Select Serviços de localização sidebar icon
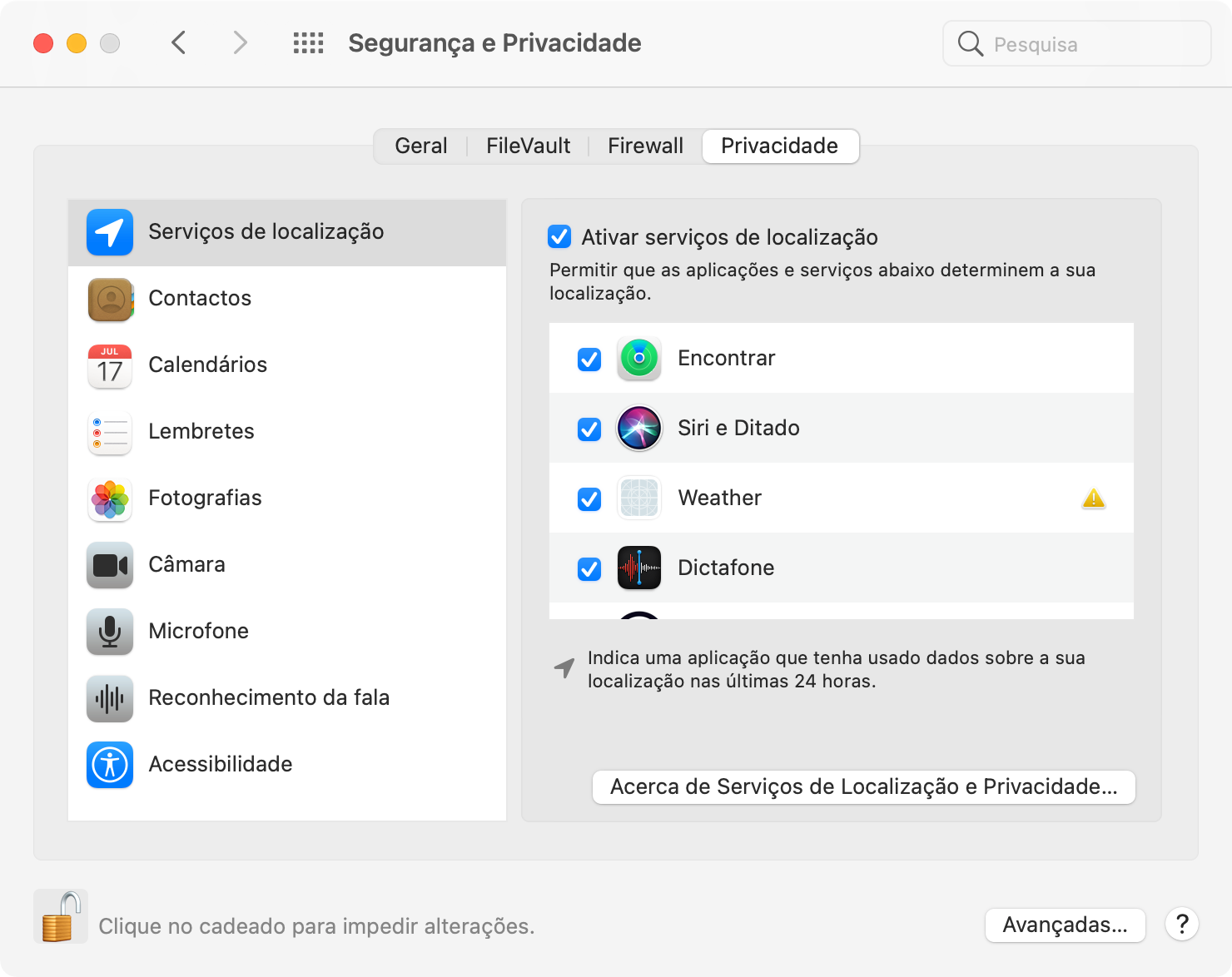 110,232
